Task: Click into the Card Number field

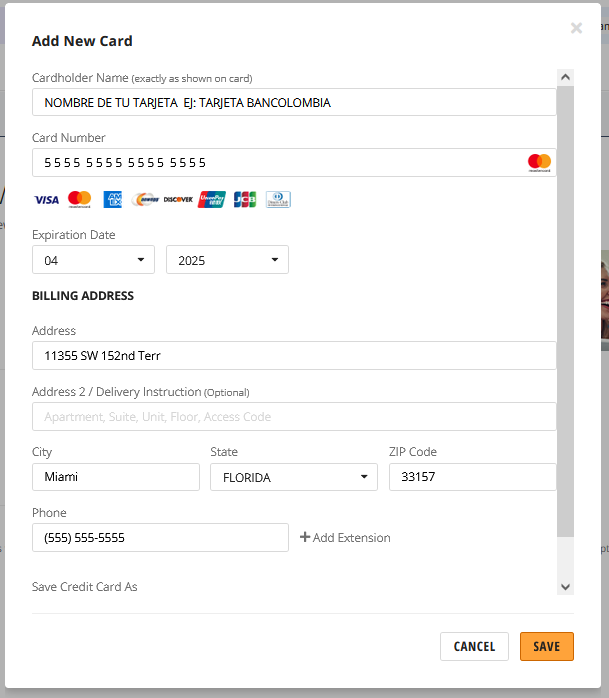Action: point(294,162)
